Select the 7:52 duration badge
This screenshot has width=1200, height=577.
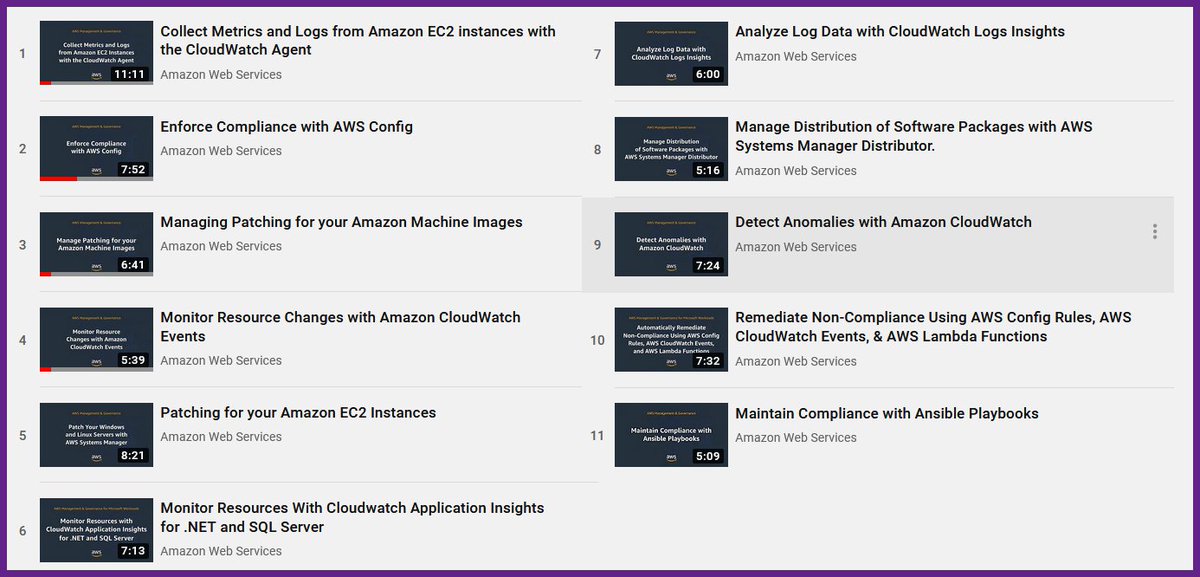[133, 170]
